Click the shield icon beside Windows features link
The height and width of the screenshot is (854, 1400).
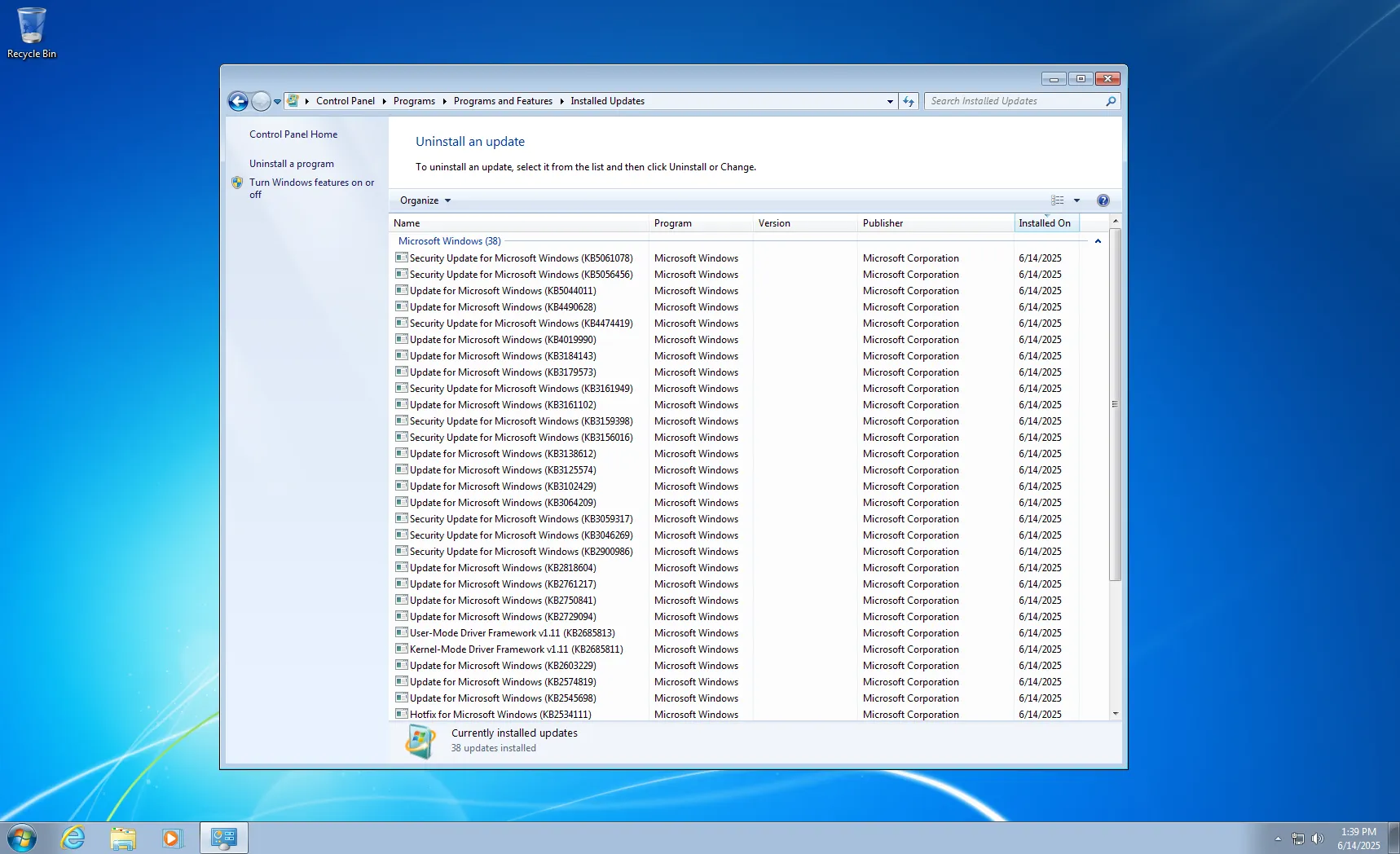tap(237, 183)
